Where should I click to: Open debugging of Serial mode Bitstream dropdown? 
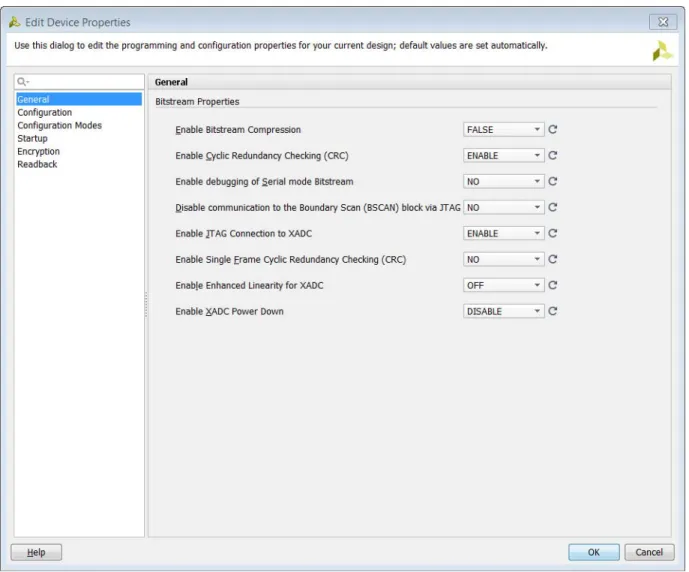504,181
